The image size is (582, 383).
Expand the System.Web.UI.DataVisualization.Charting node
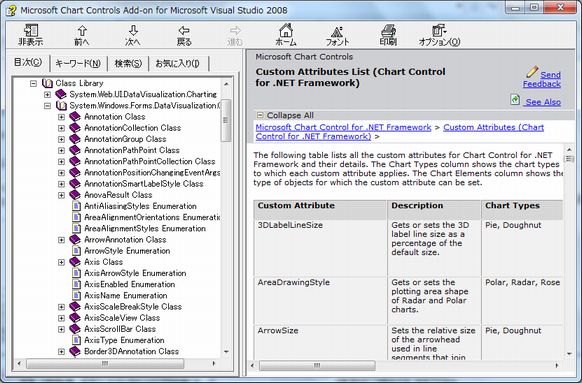(x=48, y=95)
